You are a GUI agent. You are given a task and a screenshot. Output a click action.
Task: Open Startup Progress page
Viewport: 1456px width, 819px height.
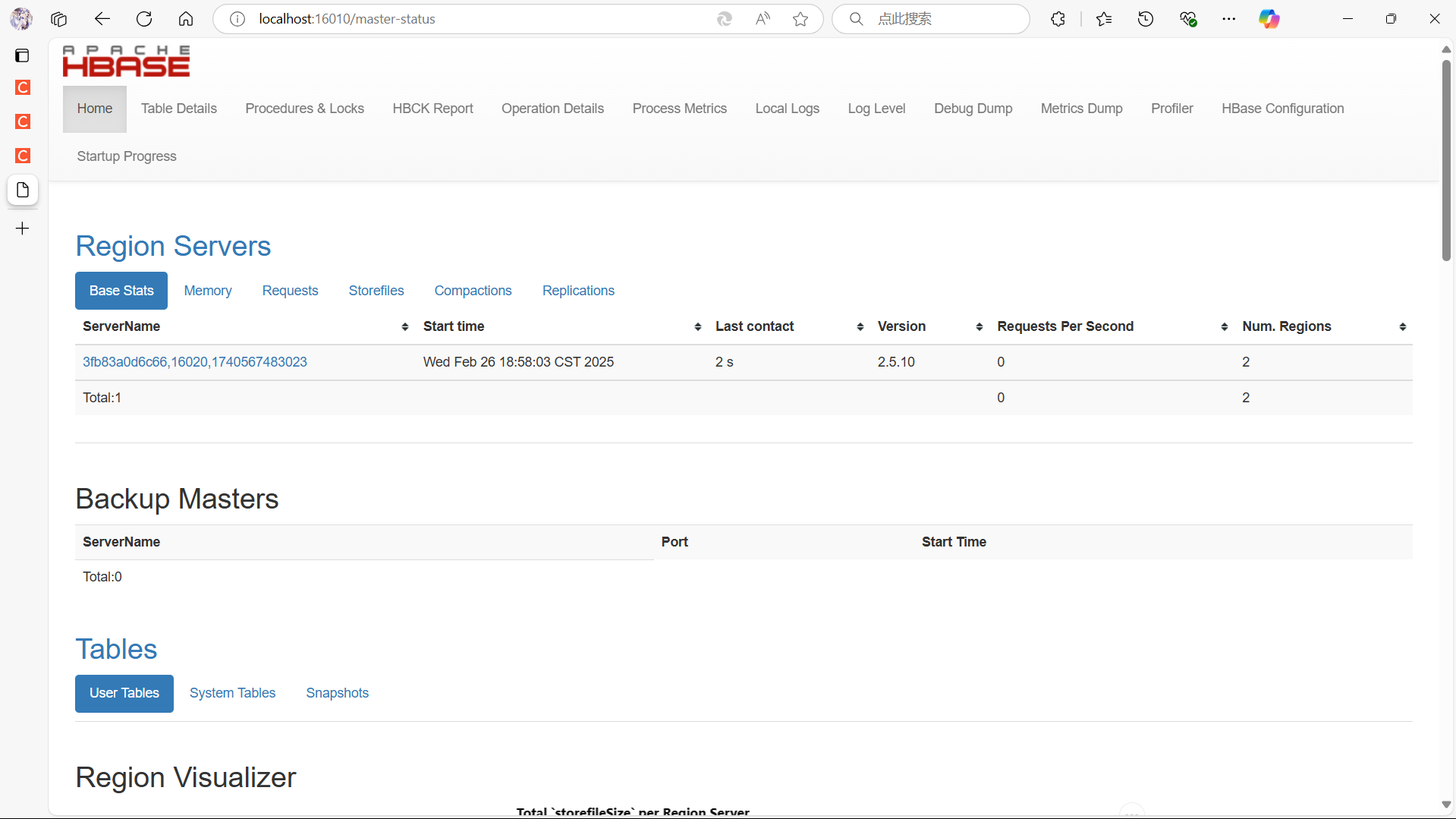[x=127, y=156]
